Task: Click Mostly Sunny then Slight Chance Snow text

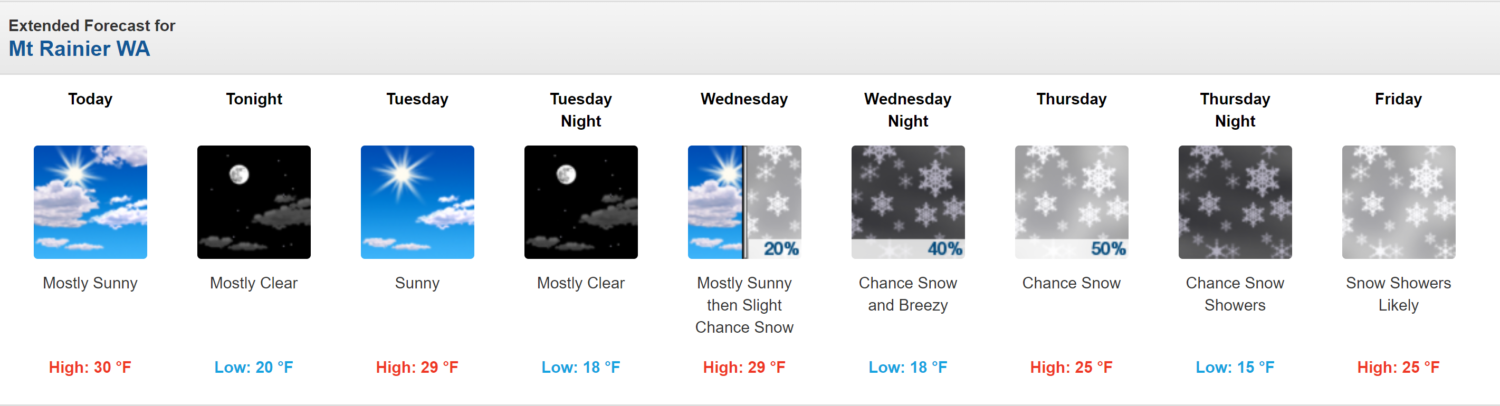Action: click(x=744, y=305)
